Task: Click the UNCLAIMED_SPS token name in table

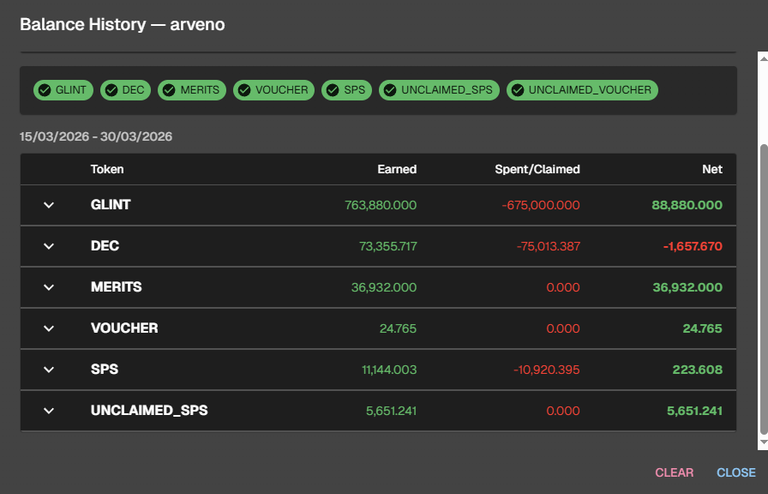Action: [x=149, y=410]
